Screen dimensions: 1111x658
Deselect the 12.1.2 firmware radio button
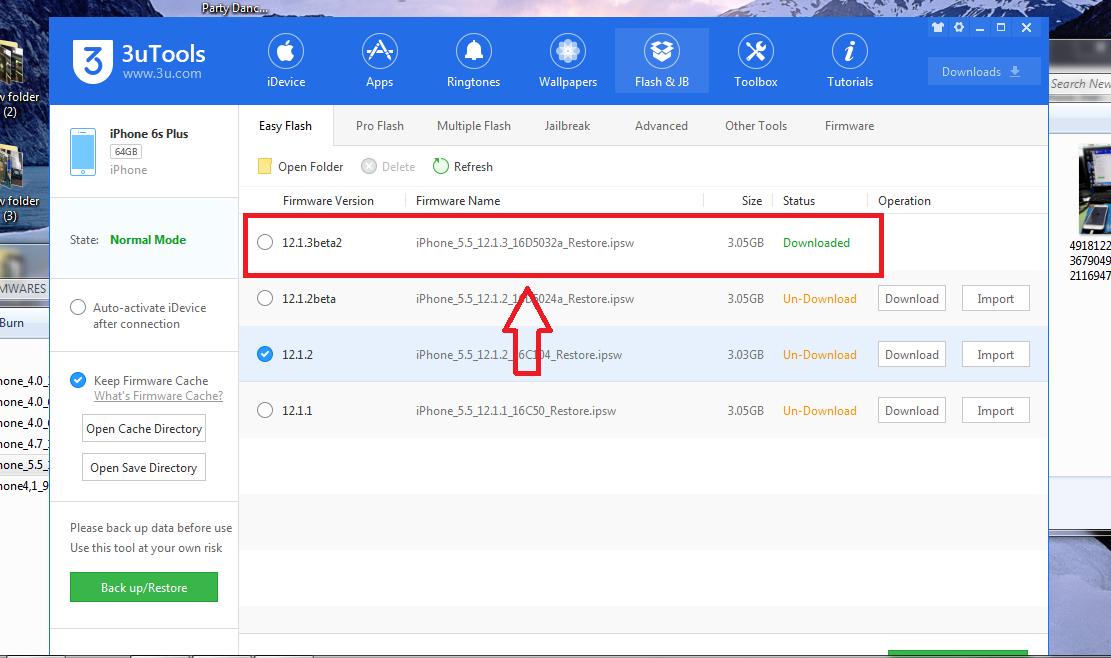click(265, 354)
